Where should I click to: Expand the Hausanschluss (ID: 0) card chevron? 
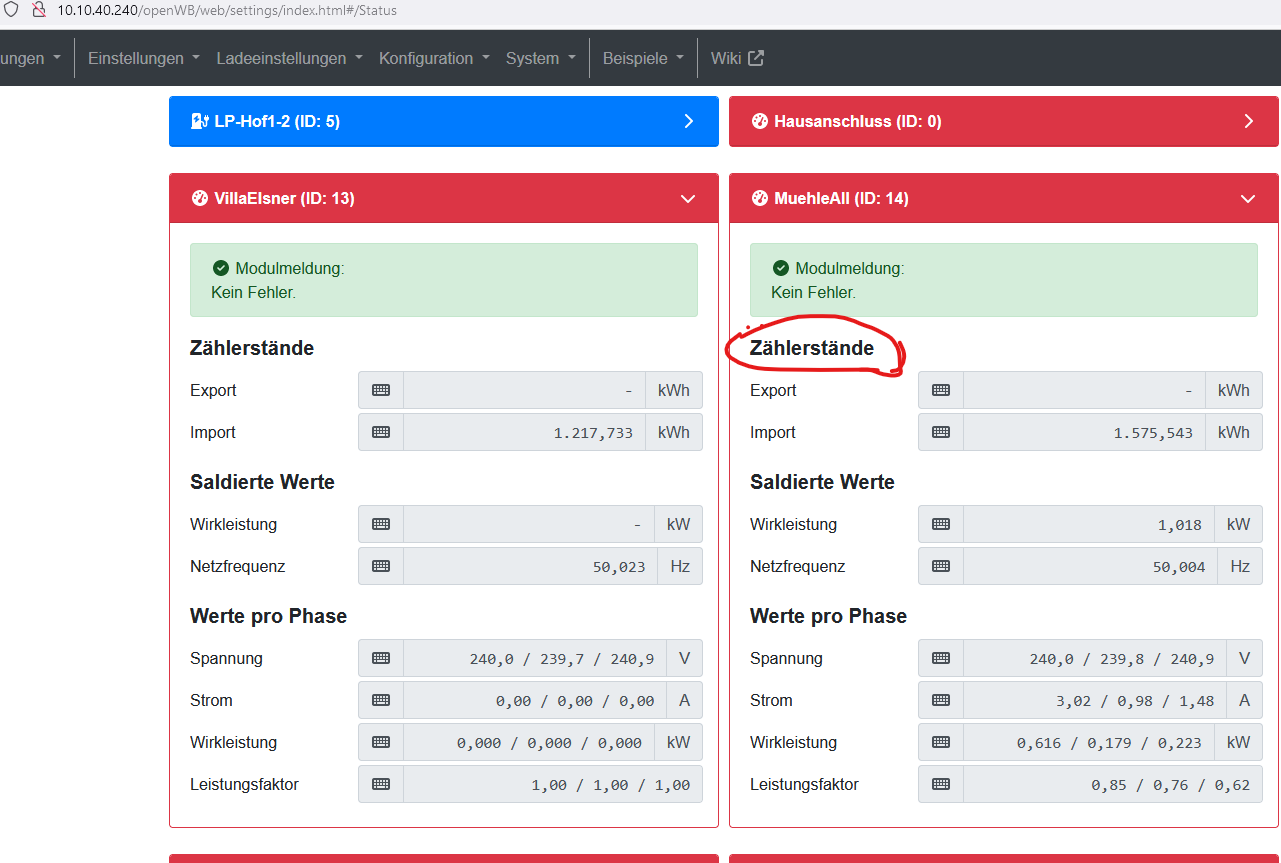(x=1248, y=121)
